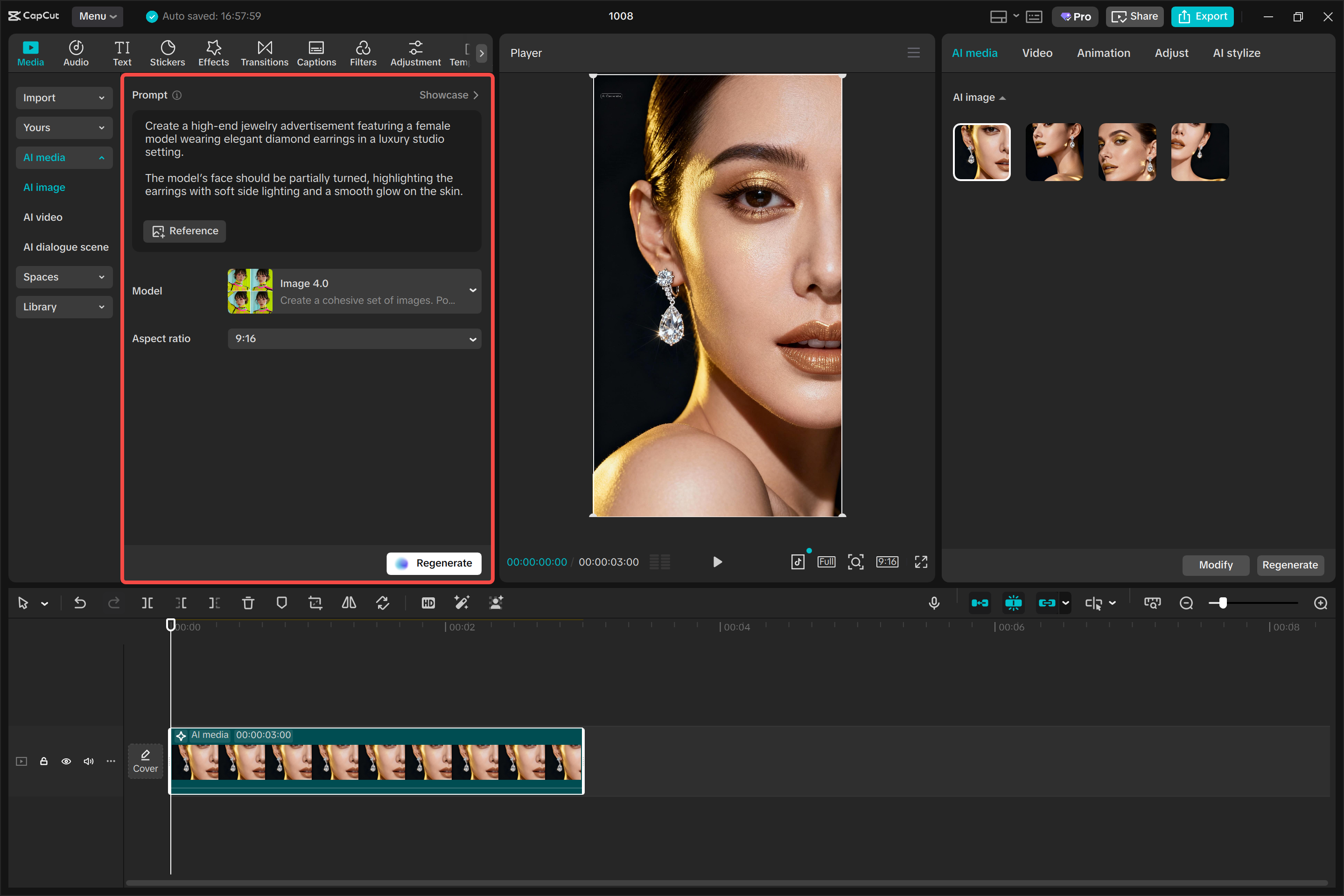Expand the Import section in the sidebar
Screen dimensions: 1344x896
click(64, 98)
